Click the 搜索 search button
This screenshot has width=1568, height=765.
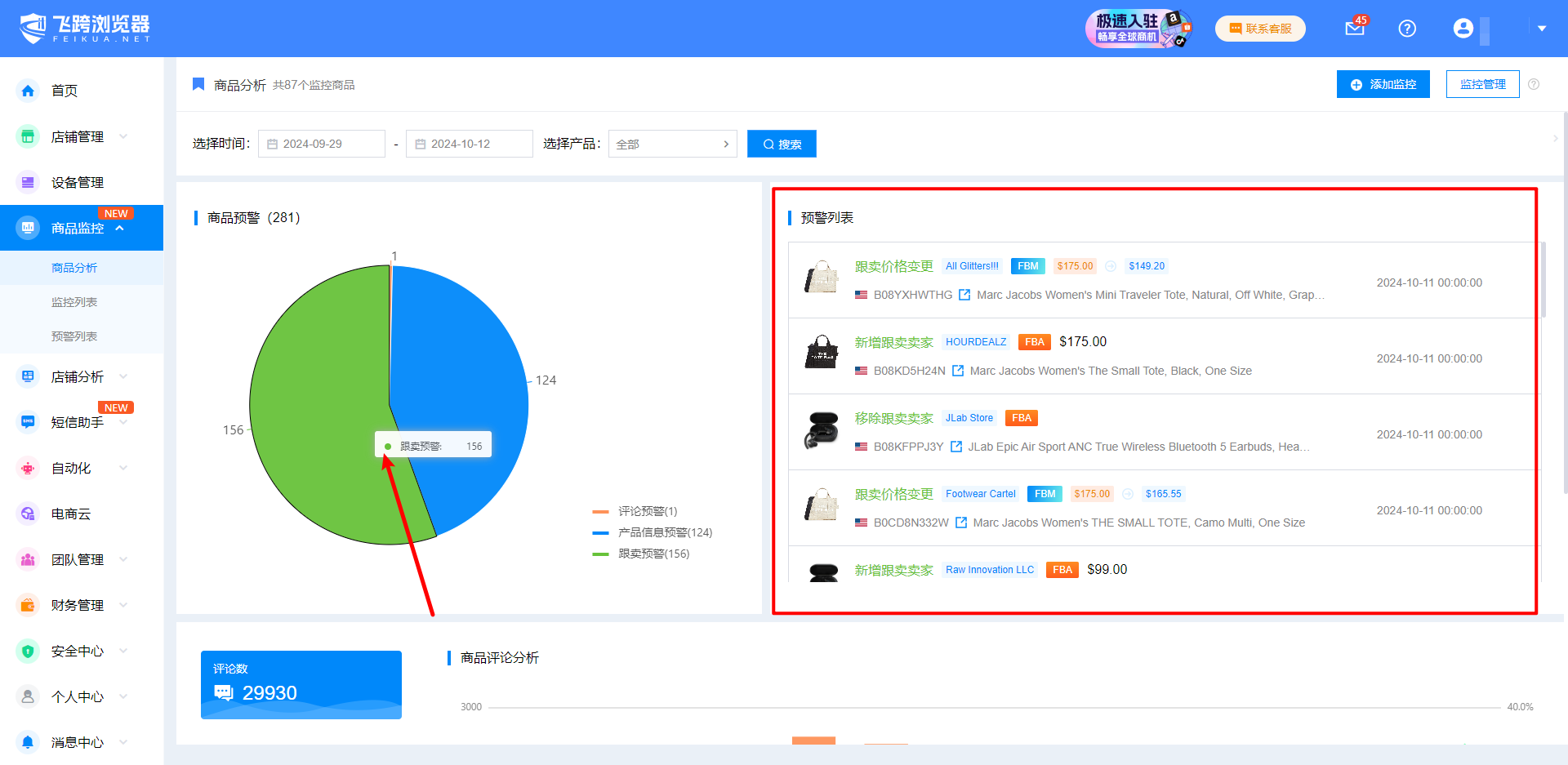click(x=782, y=144)
